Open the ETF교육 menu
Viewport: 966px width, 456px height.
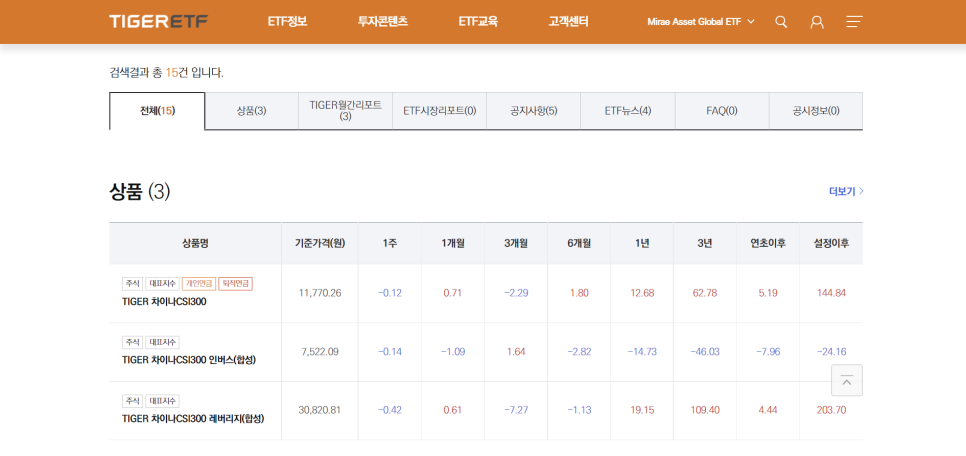(477, 22)
